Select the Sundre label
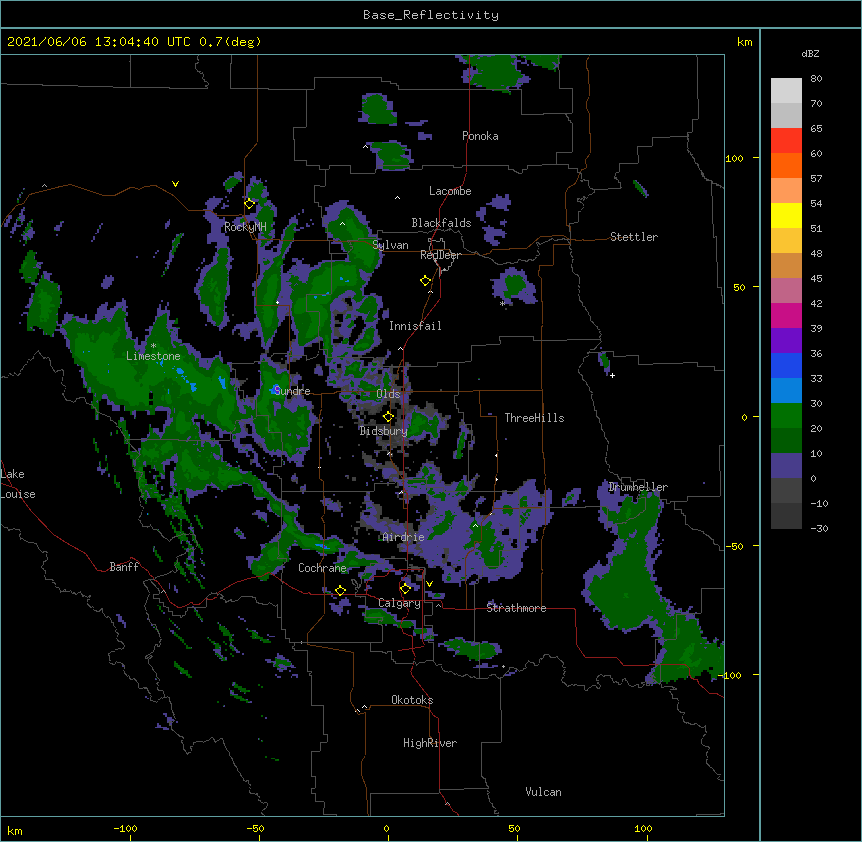Image resolution: width=862 pixels, height=842 pixels. click(x=292, y=391)
